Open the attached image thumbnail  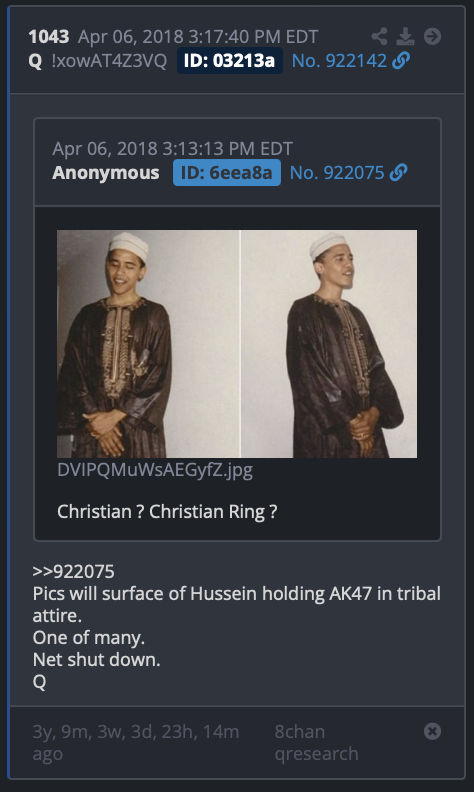click(237, 344)
